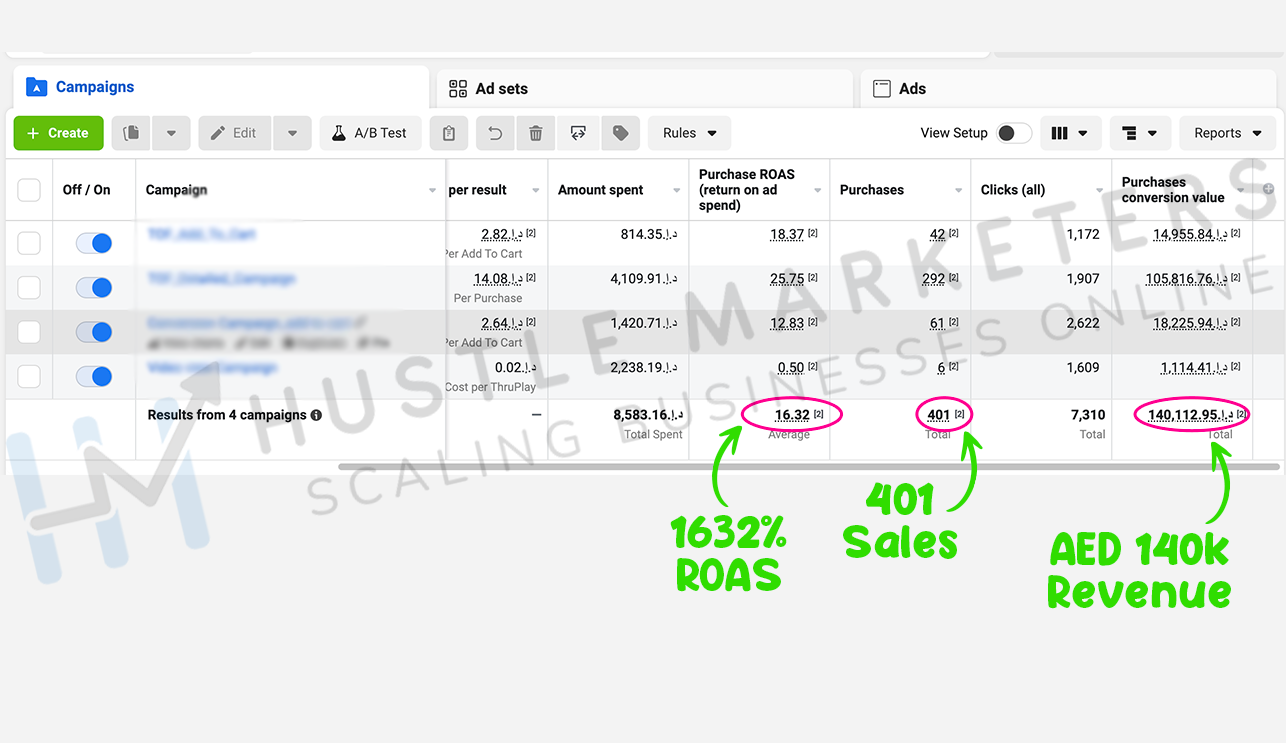Viewport: 1286px width, 743px height.
Task: Click the green Create button
Action: pyautogui.click(x=58, y=133)
